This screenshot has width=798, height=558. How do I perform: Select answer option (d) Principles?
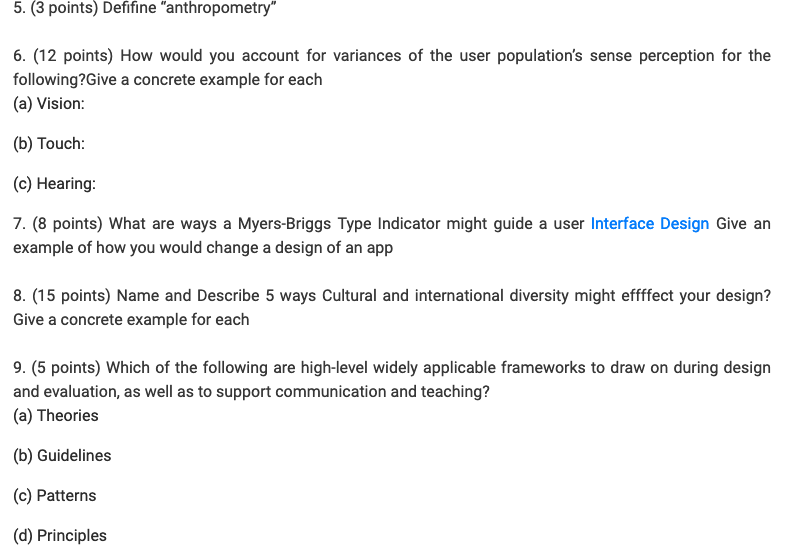click(60, 536)
